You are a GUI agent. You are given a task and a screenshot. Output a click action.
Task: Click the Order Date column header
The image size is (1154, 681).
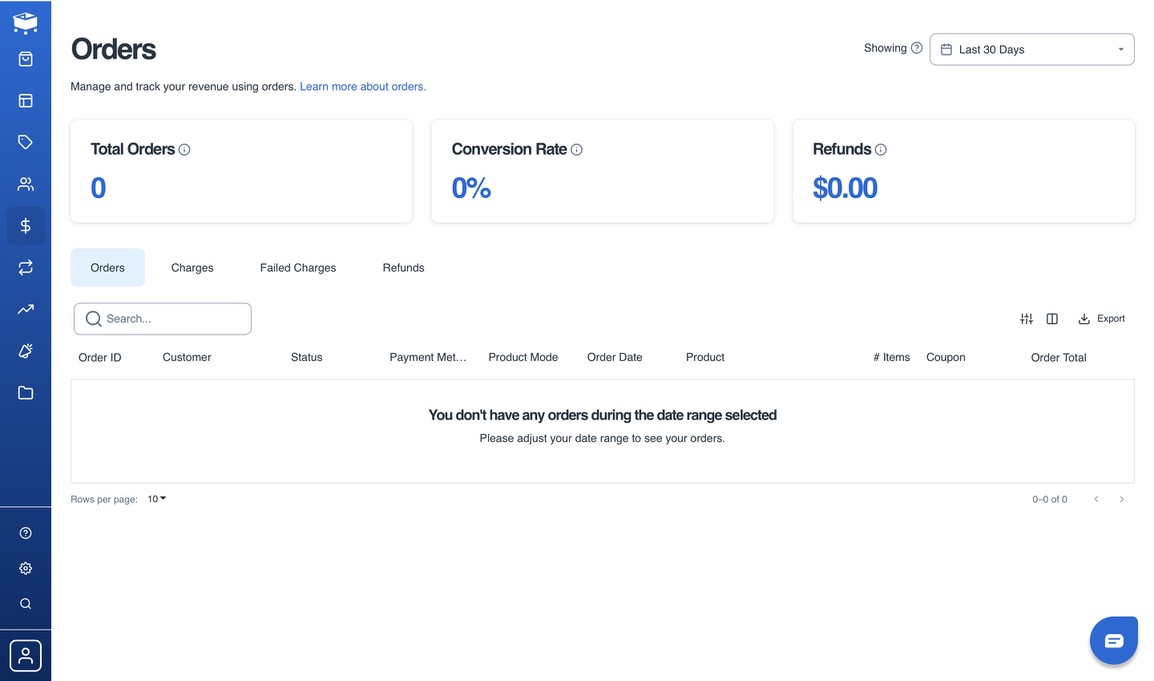[615, 358]
